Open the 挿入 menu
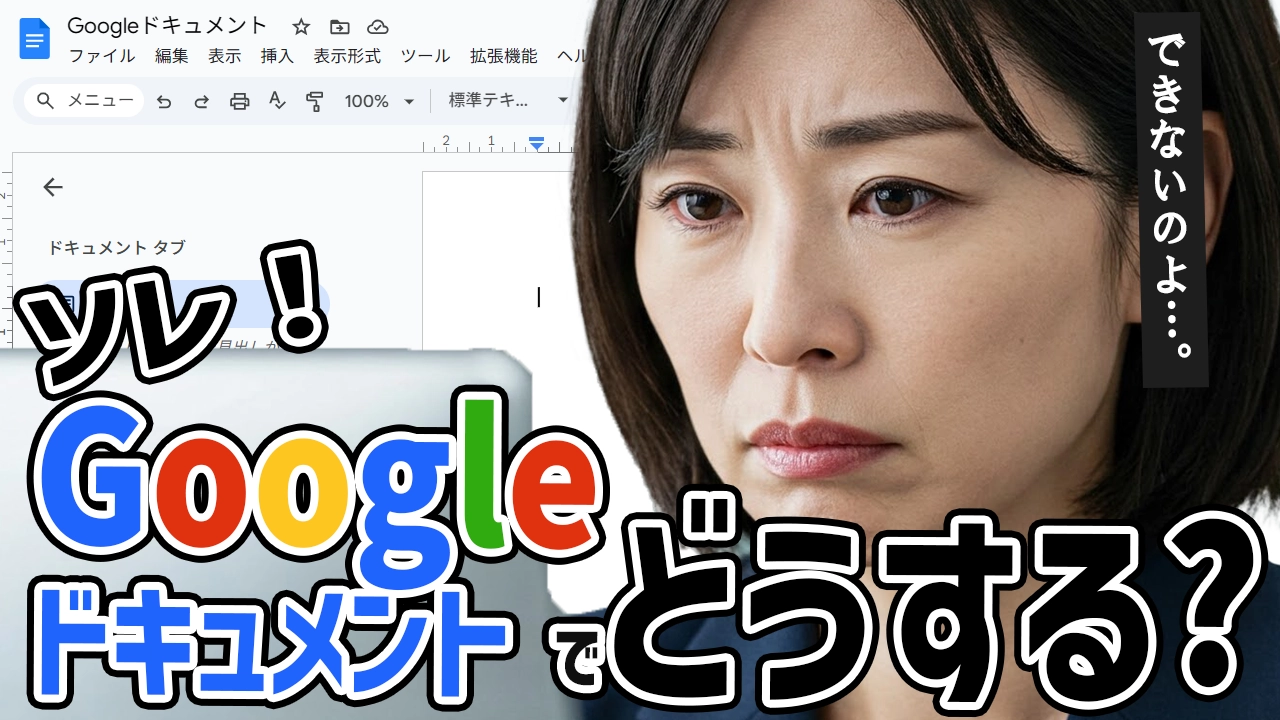The width and height of the screenshot is (1280, 720). coord(277,56)
